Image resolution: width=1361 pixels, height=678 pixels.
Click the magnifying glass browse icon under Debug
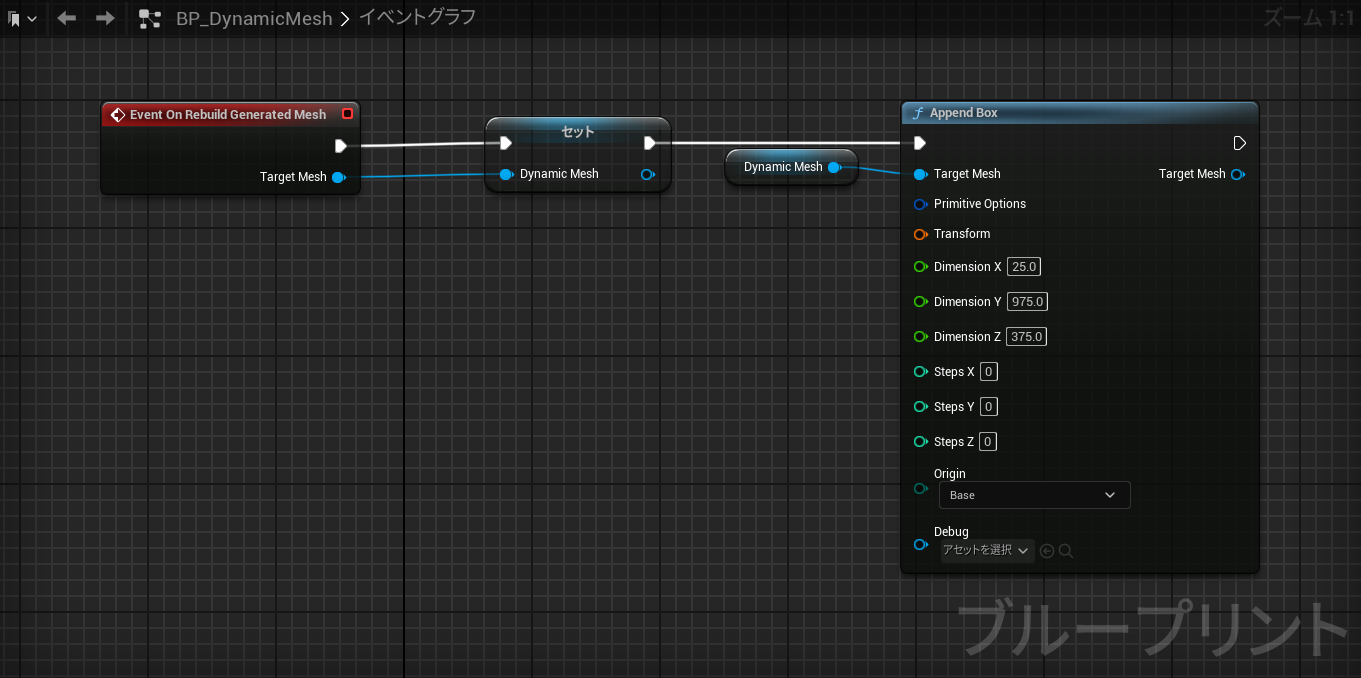pos(1065,550)
